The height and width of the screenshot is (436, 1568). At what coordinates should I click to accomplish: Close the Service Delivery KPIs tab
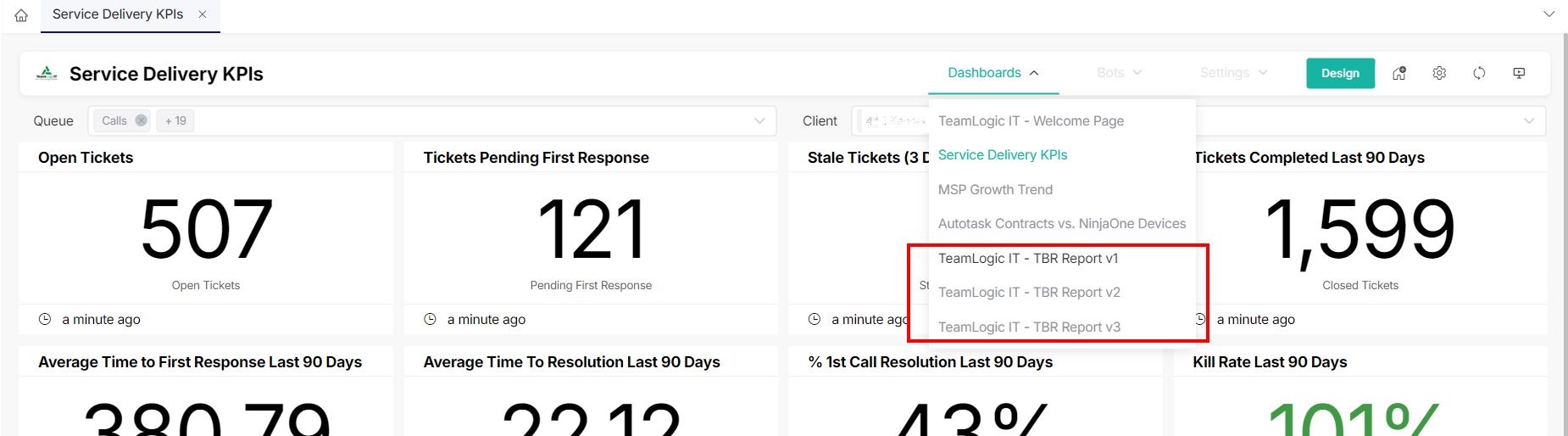coord(203,14)
